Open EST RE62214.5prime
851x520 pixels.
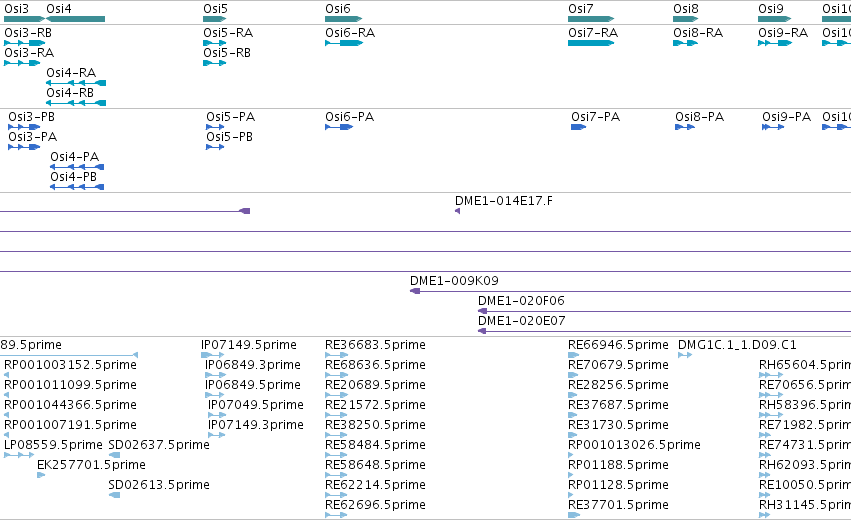(x=336, y=496)
